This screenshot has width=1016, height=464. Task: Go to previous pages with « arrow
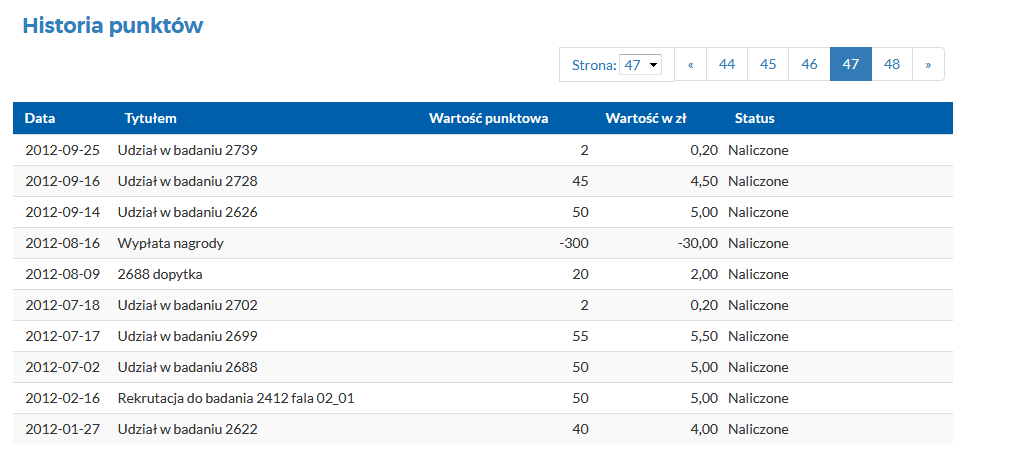coord(691,64)
